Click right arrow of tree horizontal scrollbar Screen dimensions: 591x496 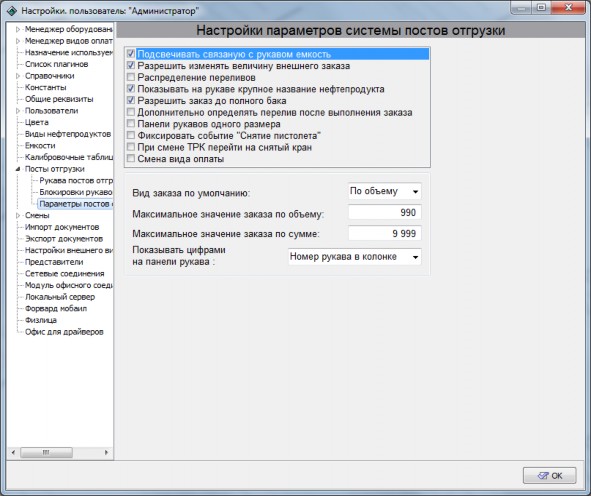pyautogui.click(x=106, y=452)
